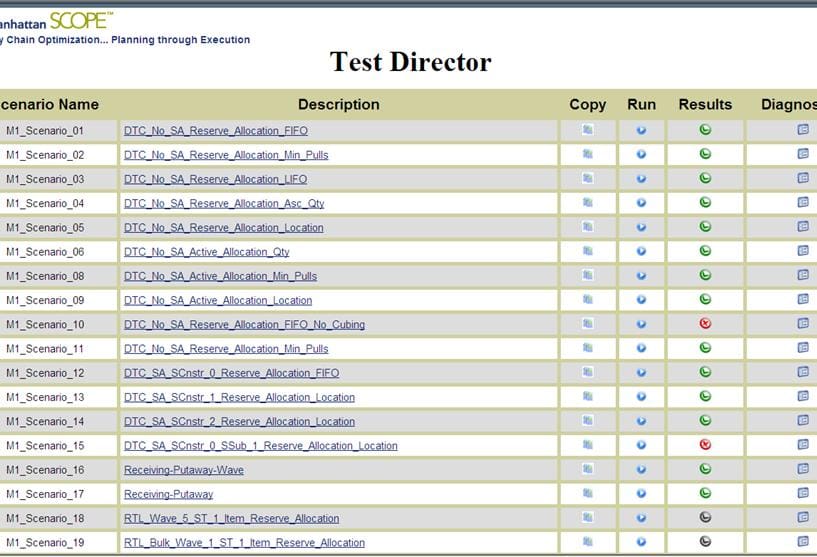Screen dimensions: 817x557
Task: Click the Results column header
Action: click(705, 105)
